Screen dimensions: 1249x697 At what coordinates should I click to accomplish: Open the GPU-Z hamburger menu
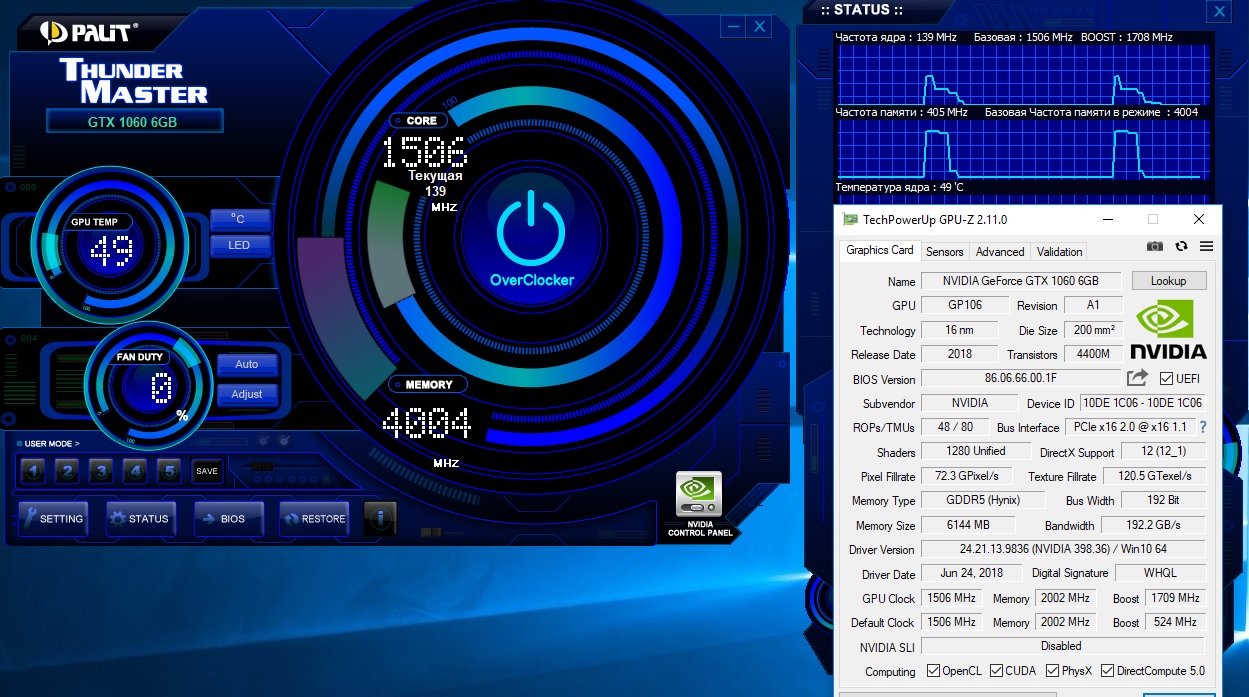pos(1206,246)
